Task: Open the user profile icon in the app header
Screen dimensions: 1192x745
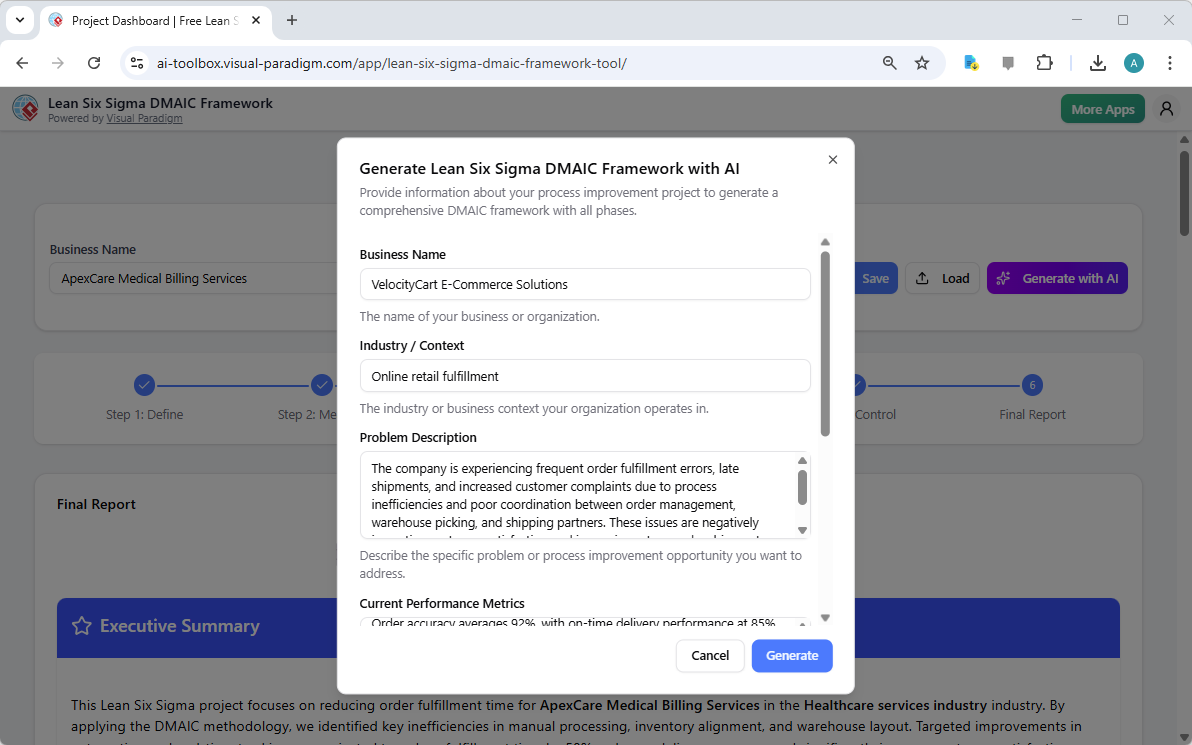Action: point(1166,108)
